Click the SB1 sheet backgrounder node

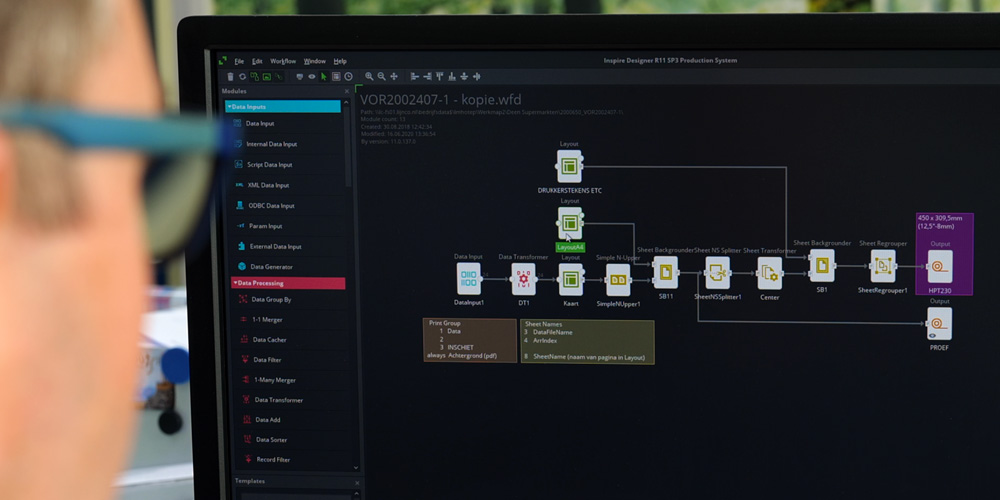click(822, 266)
